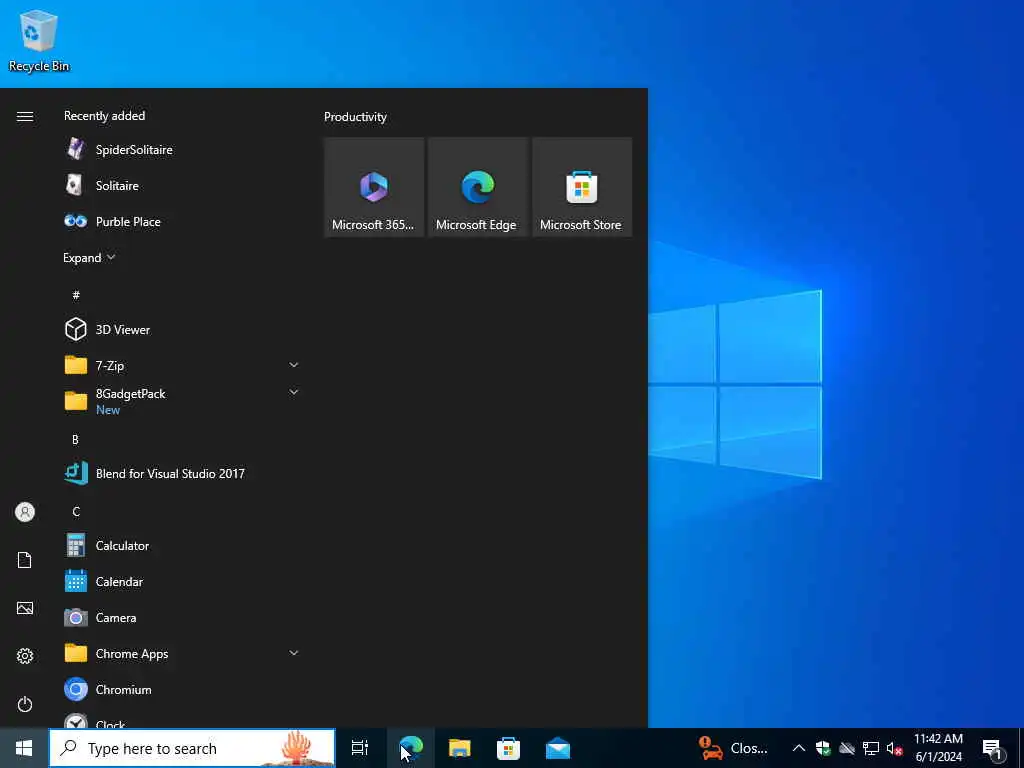The height and width of the screenshot is (768, 1024).
Task: Open Settings gear in Start sidebar
Action: (x=25, y=656)
